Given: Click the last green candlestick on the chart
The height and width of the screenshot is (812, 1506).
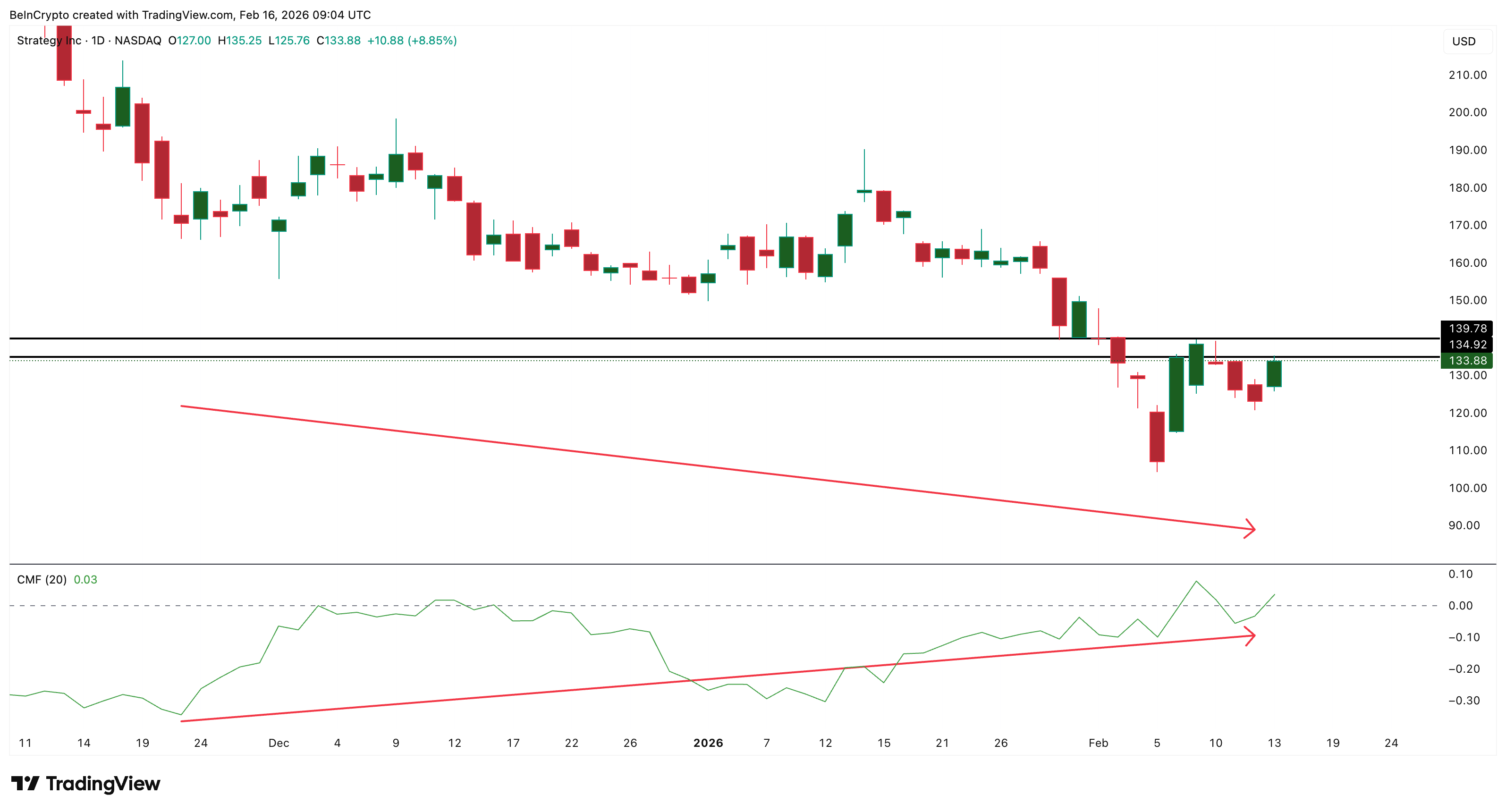Looking at the screenshot, I should (1274, 374).
